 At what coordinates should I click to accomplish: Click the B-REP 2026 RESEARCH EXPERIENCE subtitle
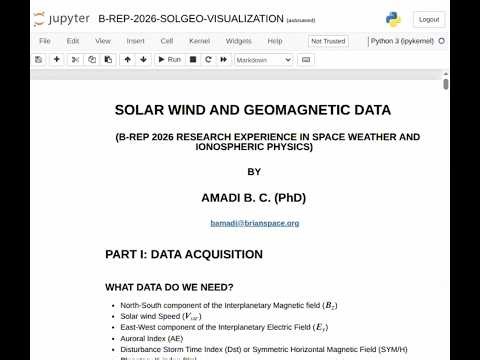268,142
